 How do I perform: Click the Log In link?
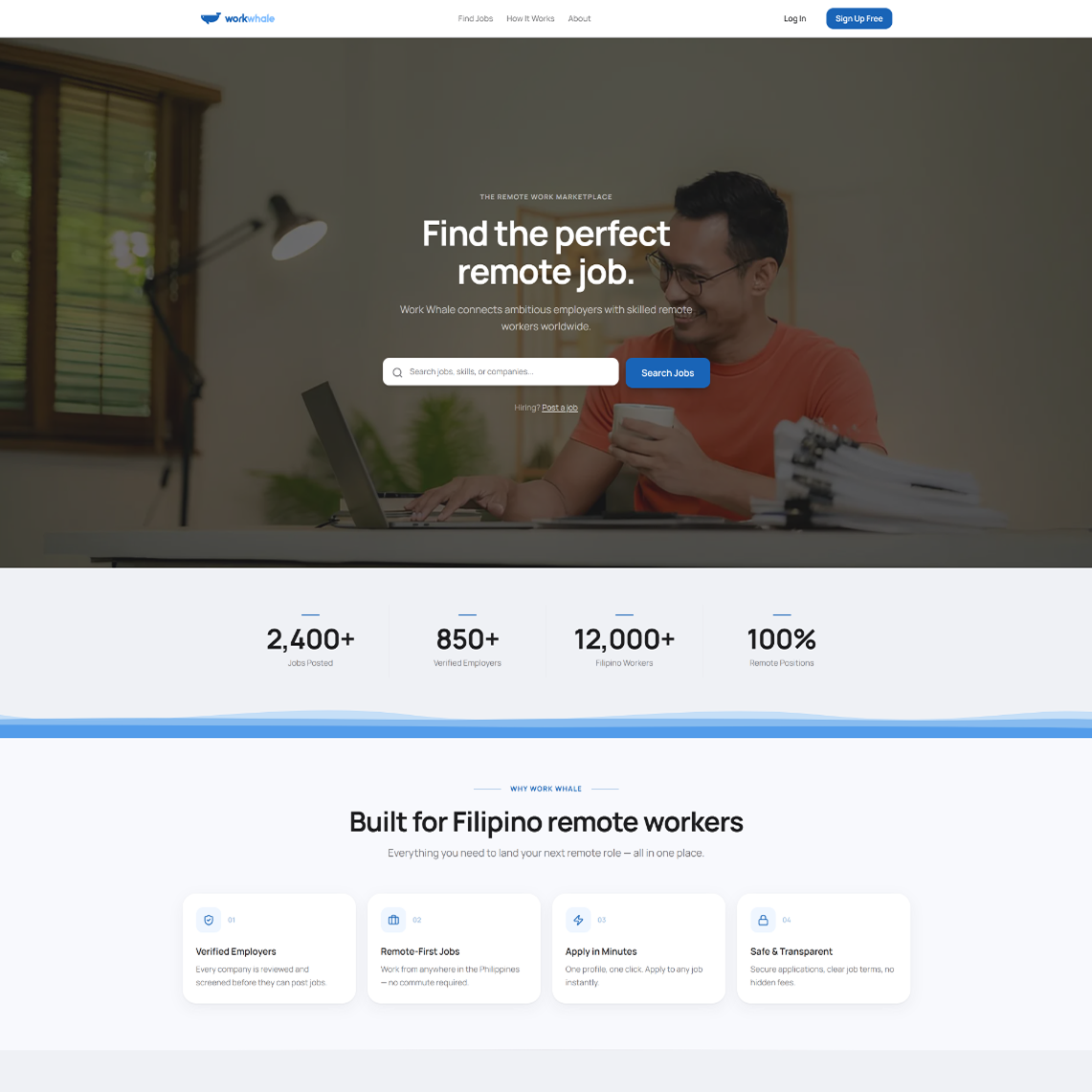point(794,19)
